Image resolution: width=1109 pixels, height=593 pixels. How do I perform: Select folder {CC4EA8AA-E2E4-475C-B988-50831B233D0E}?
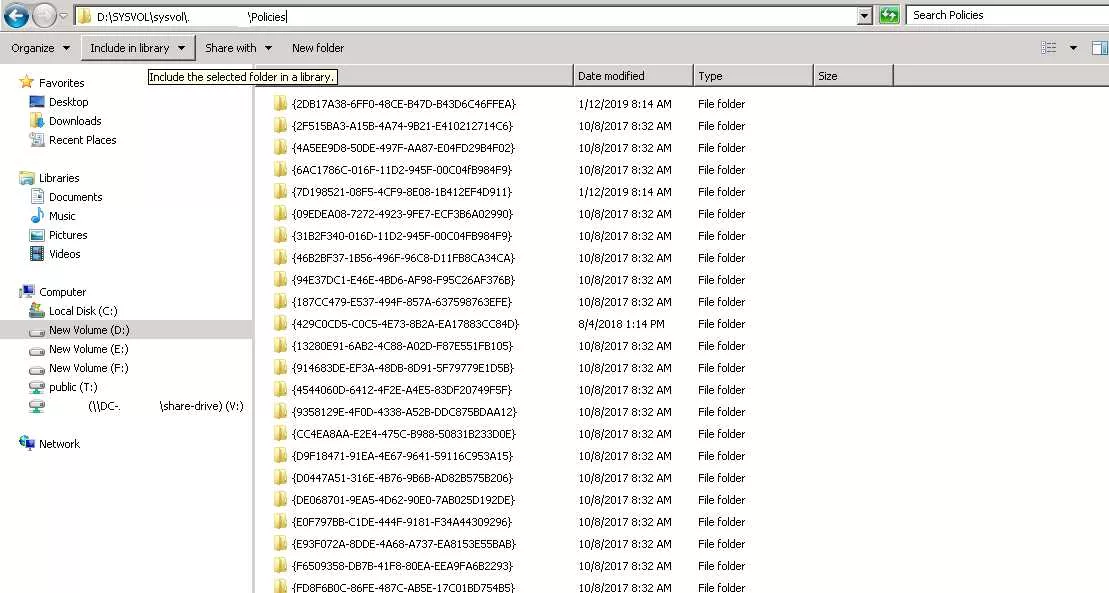(403, 434)
